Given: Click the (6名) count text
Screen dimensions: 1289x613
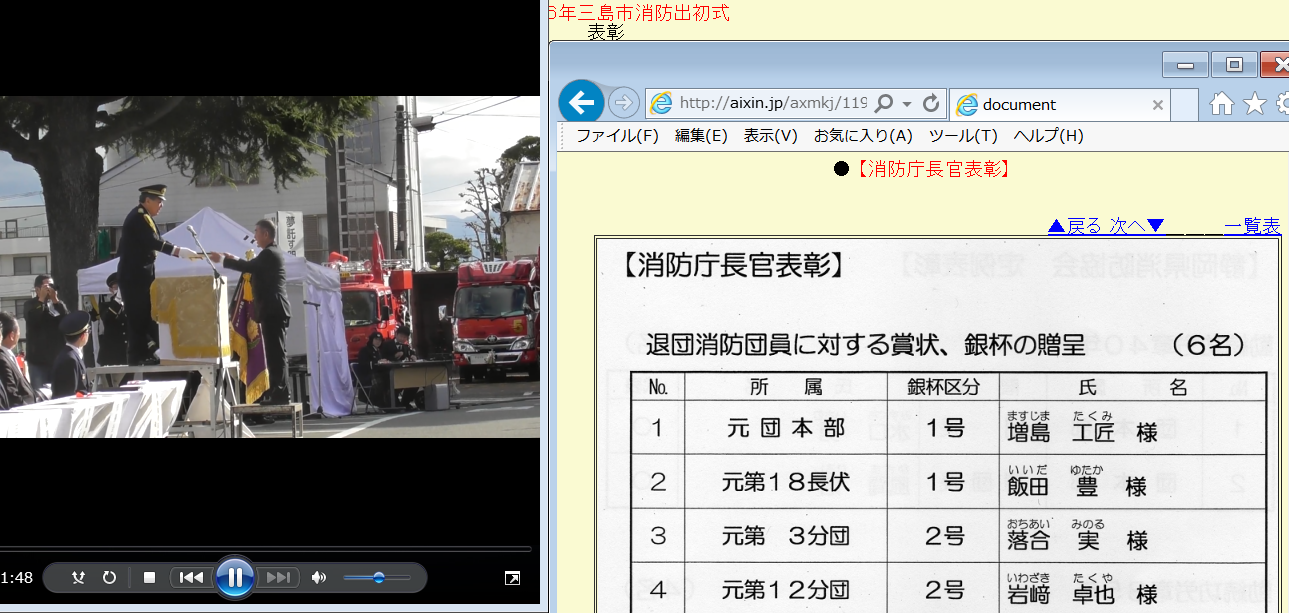Looking at the screenshot, I should [x=1208, y=346].
